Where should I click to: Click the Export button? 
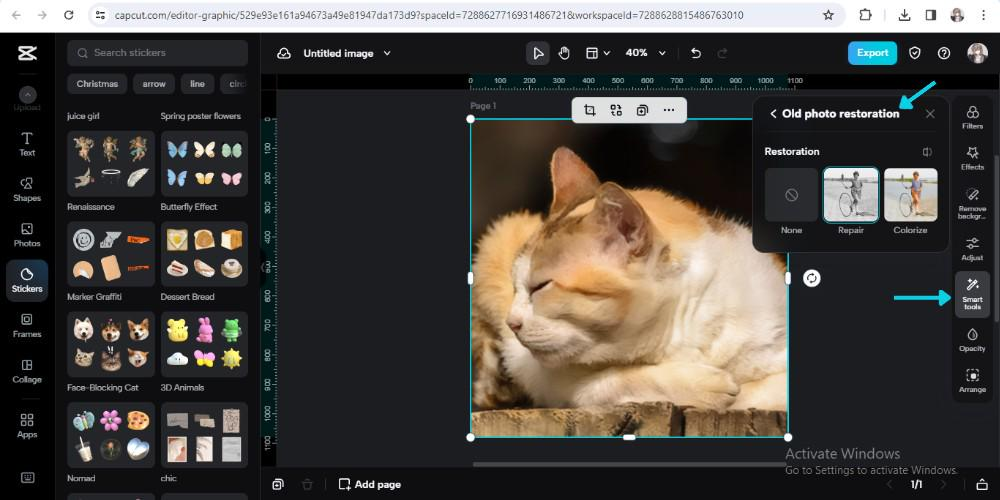click(872, 53)
